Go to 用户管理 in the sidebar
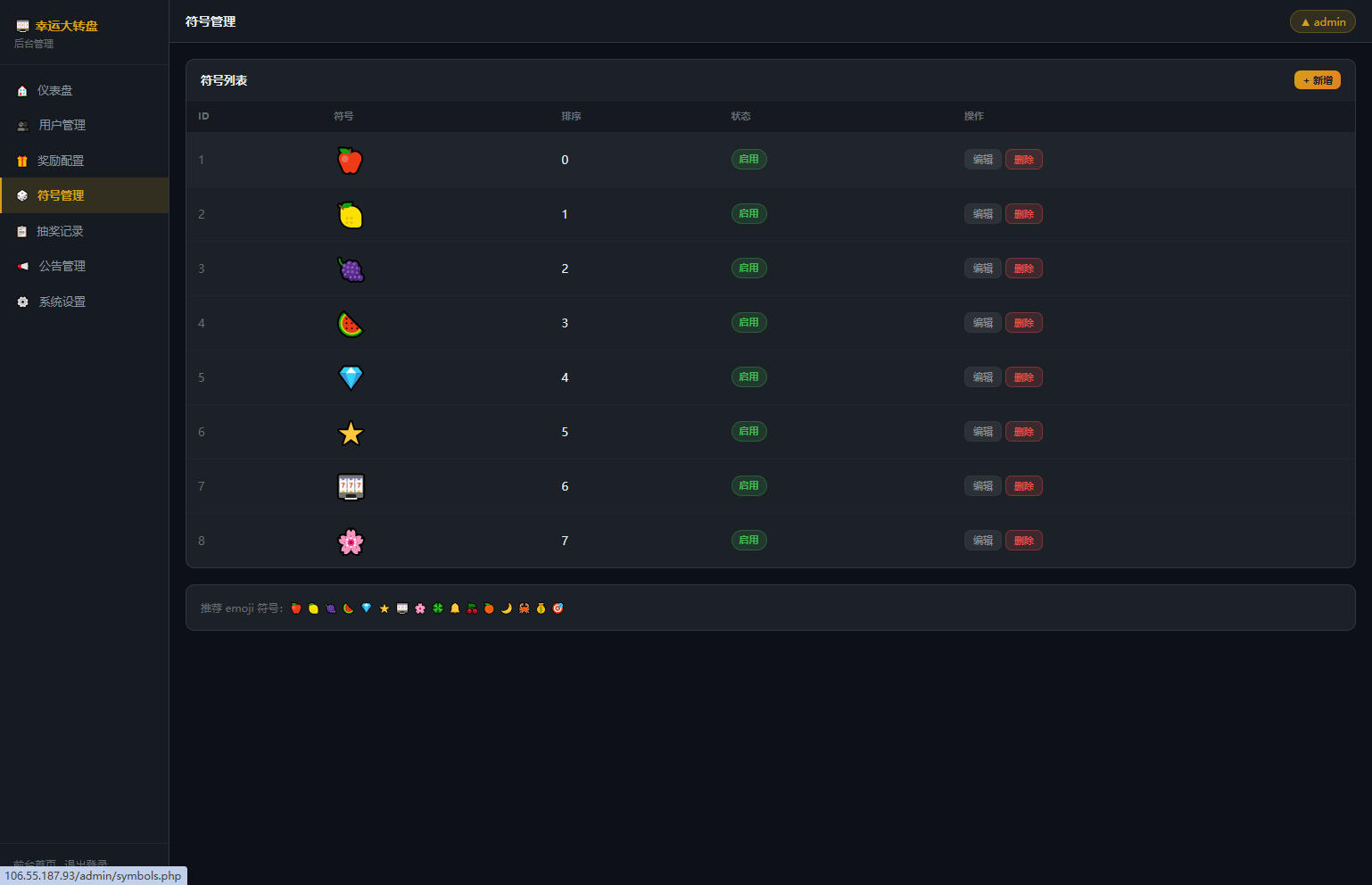Viewport: 1372px width, 885px height. point(84,125)
